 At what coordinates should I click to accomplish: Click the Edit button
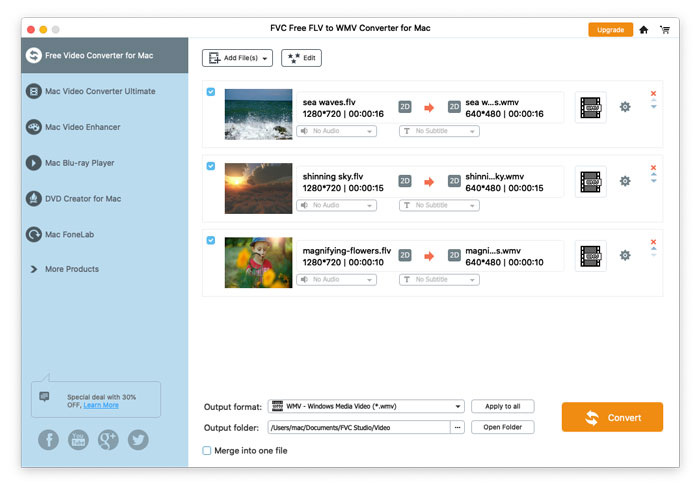point(301,58)
